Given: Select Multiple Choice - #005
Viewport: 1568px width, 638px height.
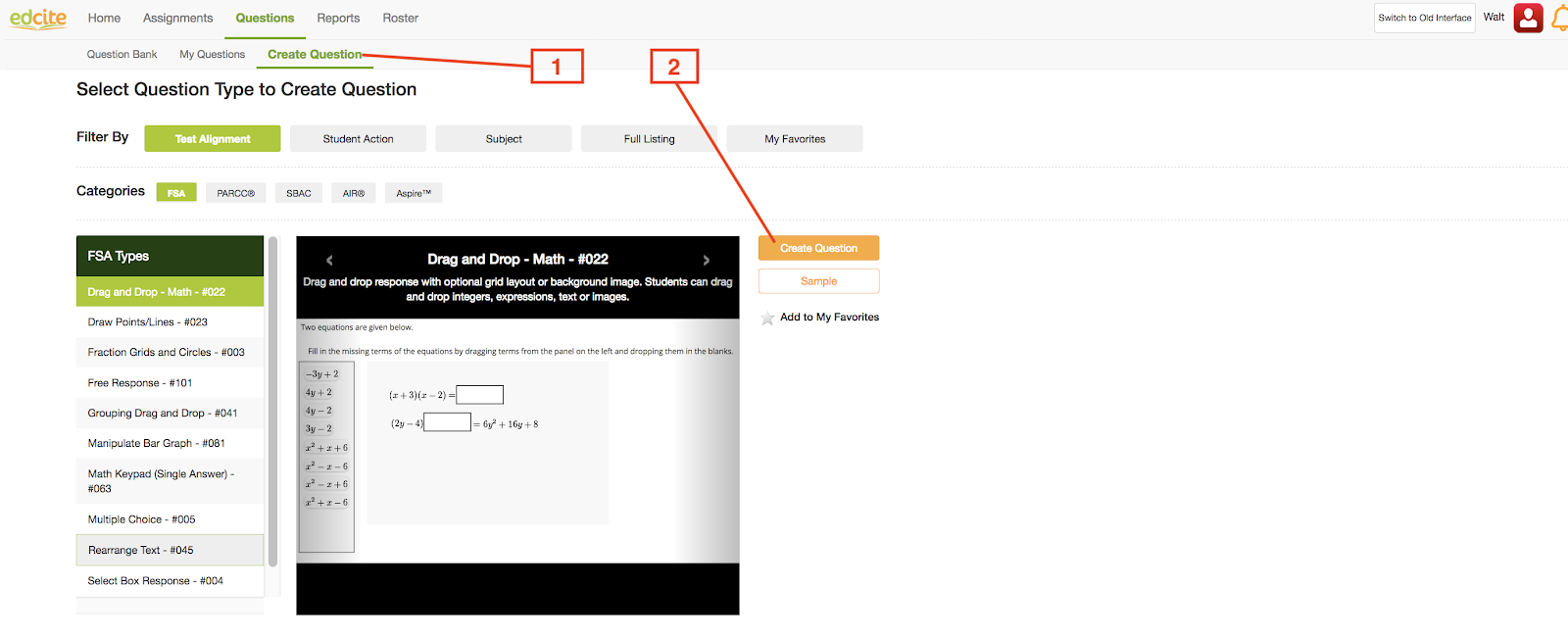Looking at the screenshot, I should (170, 519).
